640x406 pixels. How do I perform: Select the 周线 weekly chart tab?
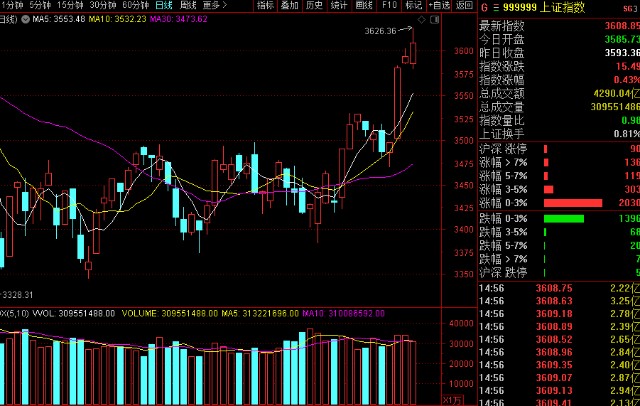[188, 5]
